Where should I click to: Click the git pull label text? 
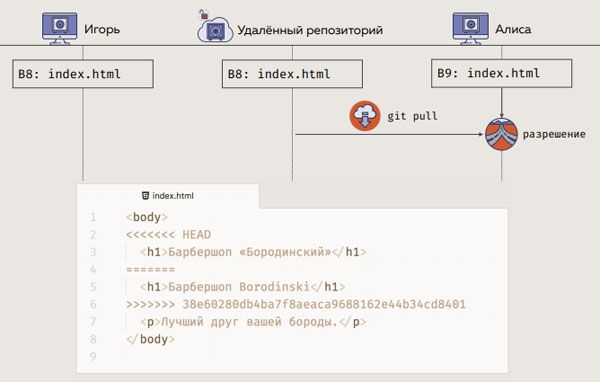click(412, 116)
